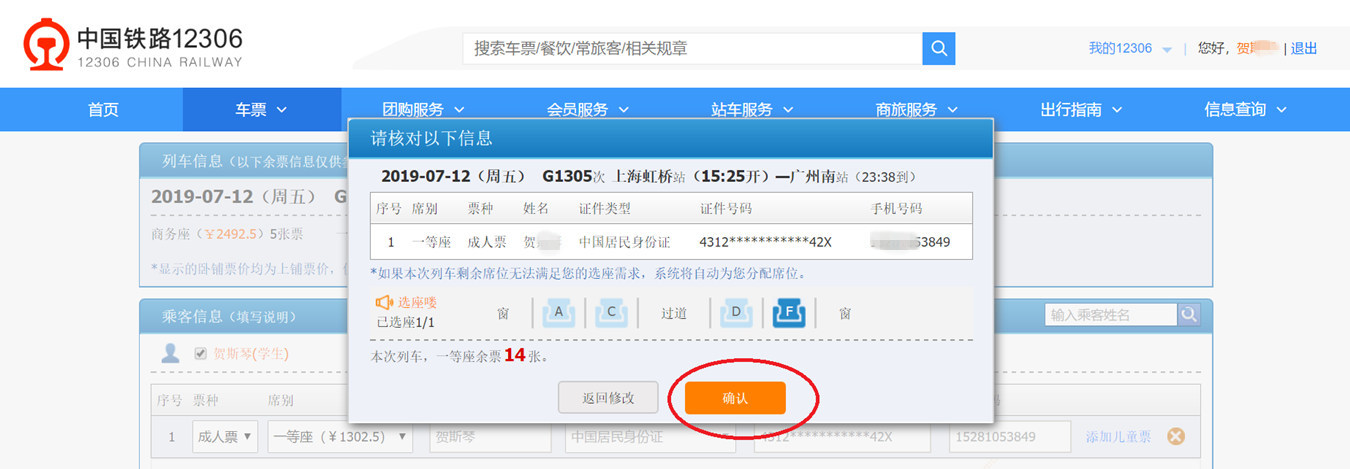Select seat C near the aisle

pos(610,314)
